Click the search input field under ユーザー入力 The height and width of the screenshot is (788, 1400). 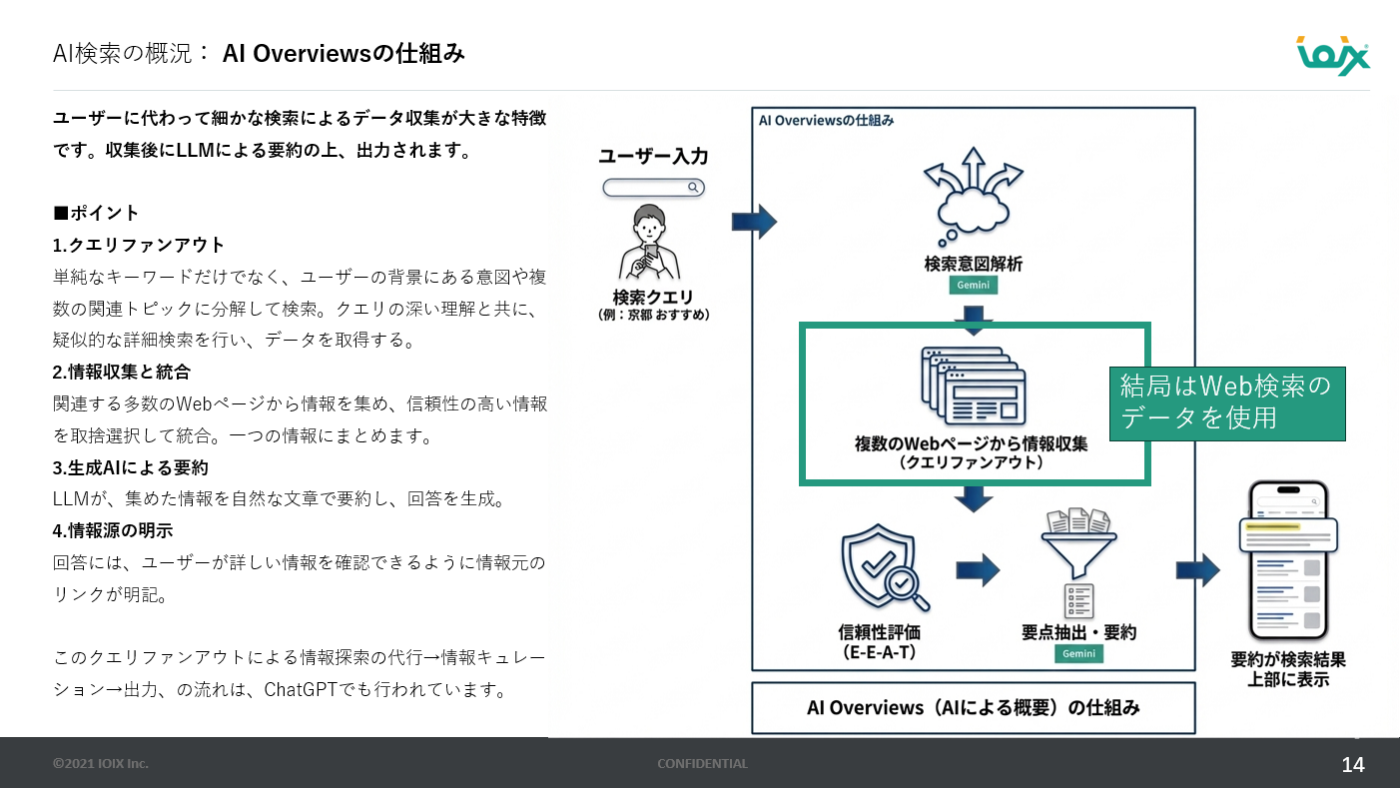pos(653,187)
